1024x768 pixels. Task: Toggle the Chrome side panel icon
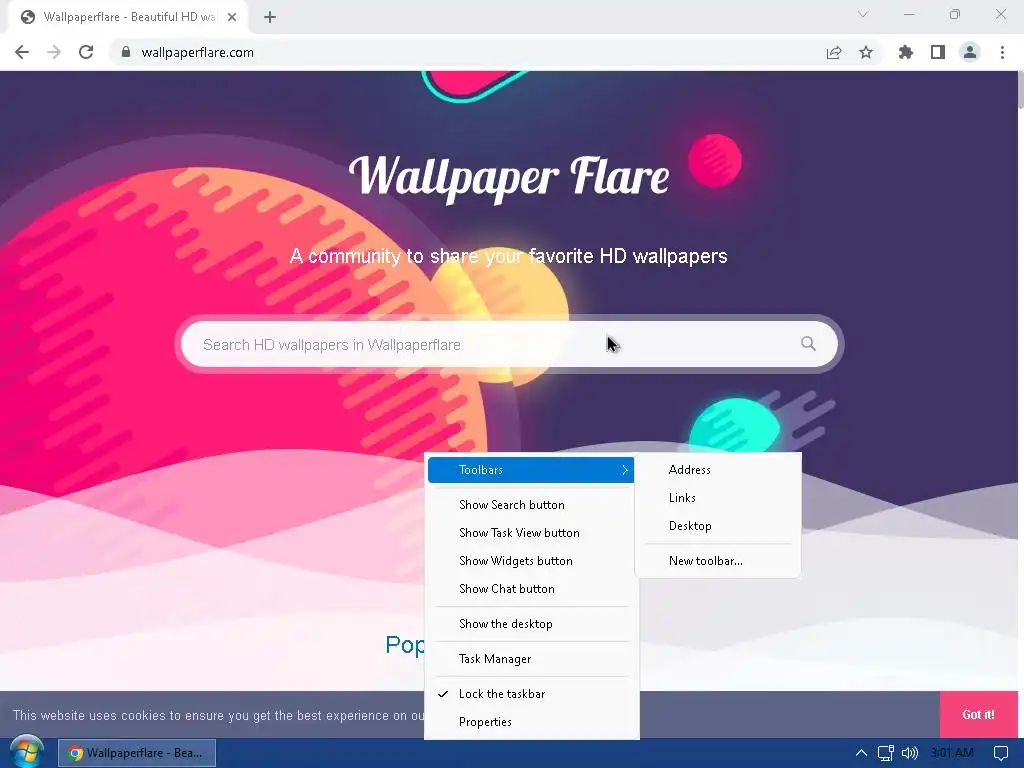938,52
